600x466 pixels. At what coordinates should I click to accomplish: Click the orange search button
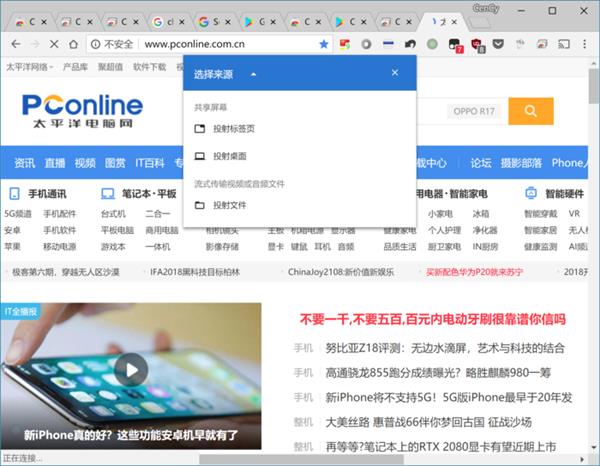[531, 111]
